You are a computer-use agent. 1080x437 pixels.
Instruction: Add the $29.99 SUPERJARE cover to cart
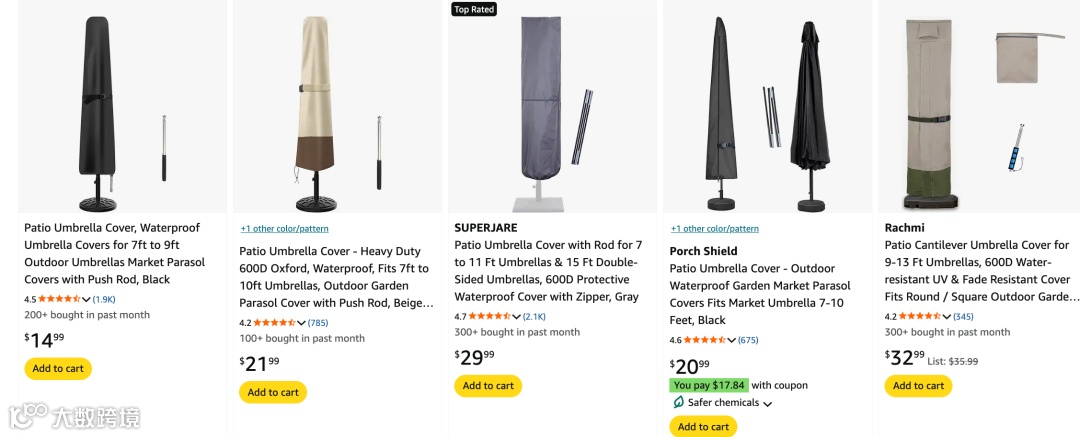pos(488,385)
